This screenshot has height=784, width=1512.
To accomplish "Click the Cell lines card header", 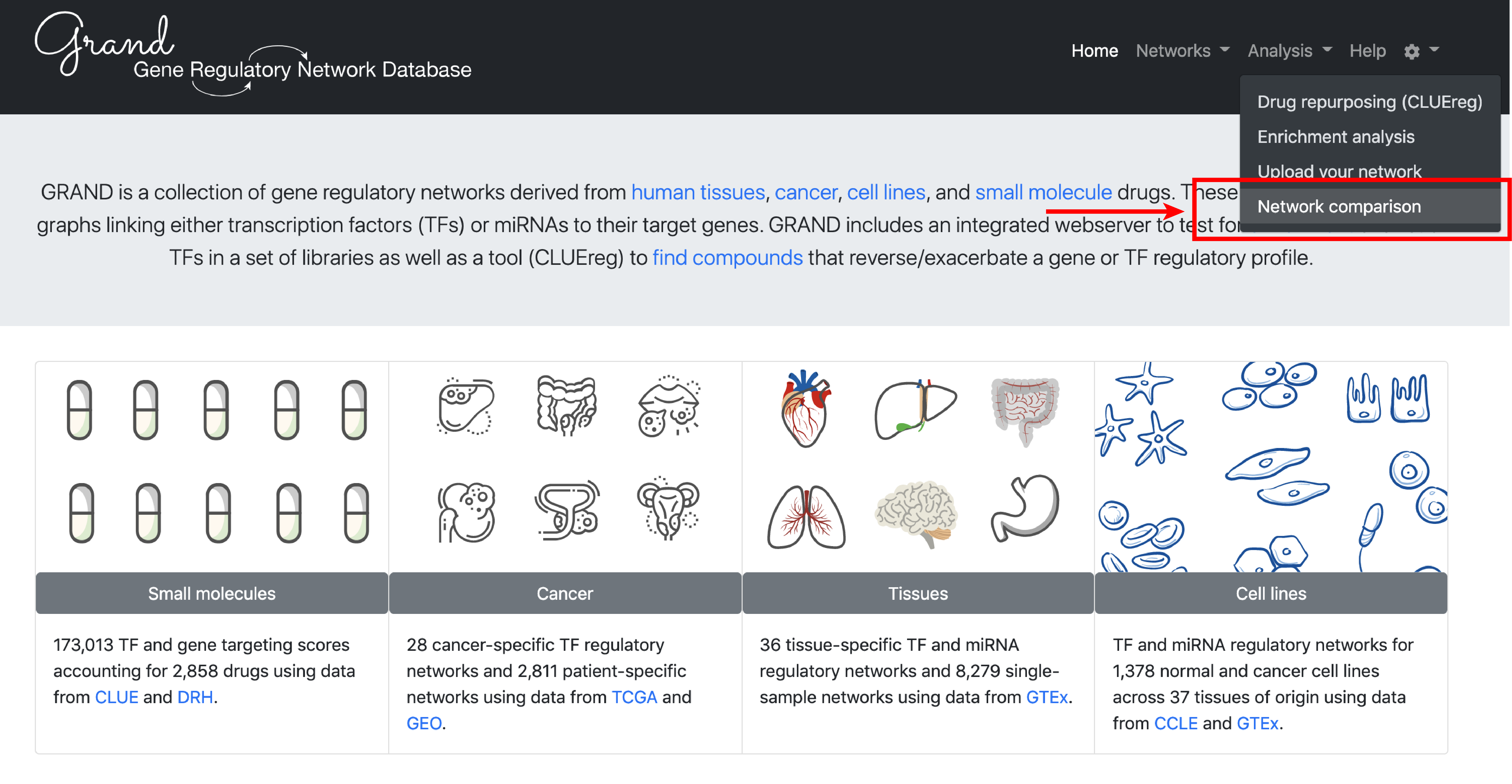I will [1271, 593].
